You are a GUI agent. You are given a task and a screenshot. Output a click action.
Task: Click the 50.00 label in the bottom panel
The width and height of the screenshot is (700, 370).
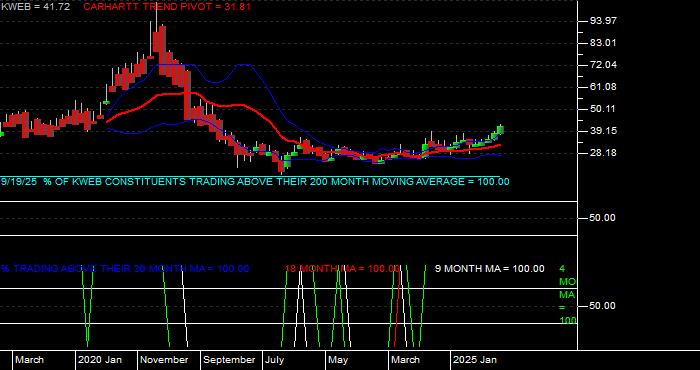(604, 306)
